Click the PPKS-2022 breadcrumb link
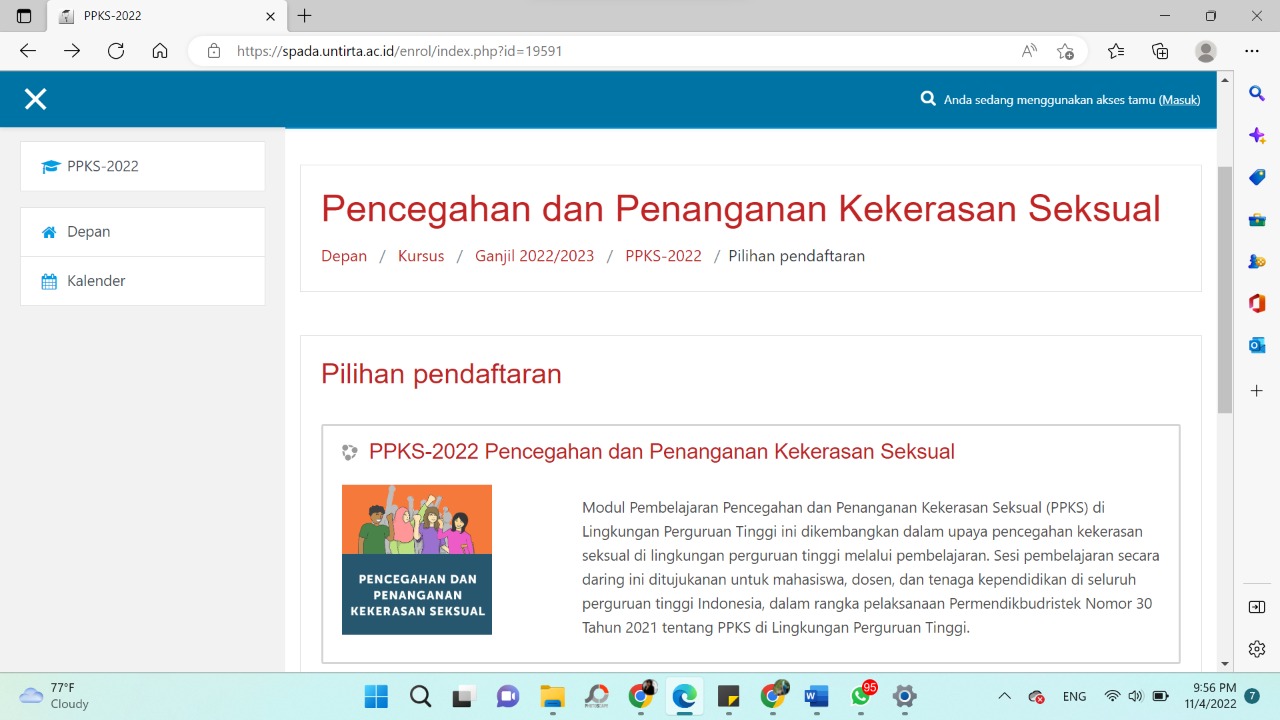Image resolution: width=1280 pixels, height=720 pixels. [x=663, y=256]
